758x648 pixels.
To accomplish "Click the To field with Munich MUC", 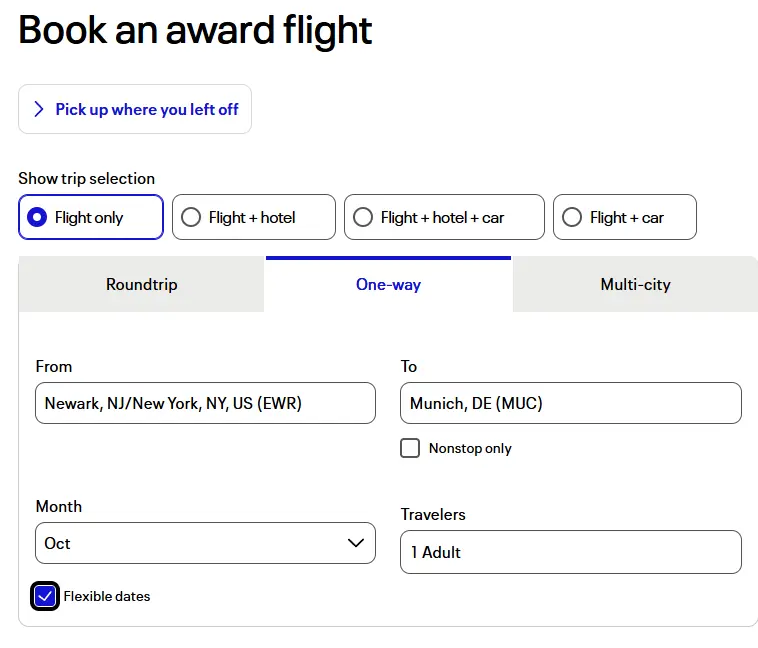I will pos(570,403).
